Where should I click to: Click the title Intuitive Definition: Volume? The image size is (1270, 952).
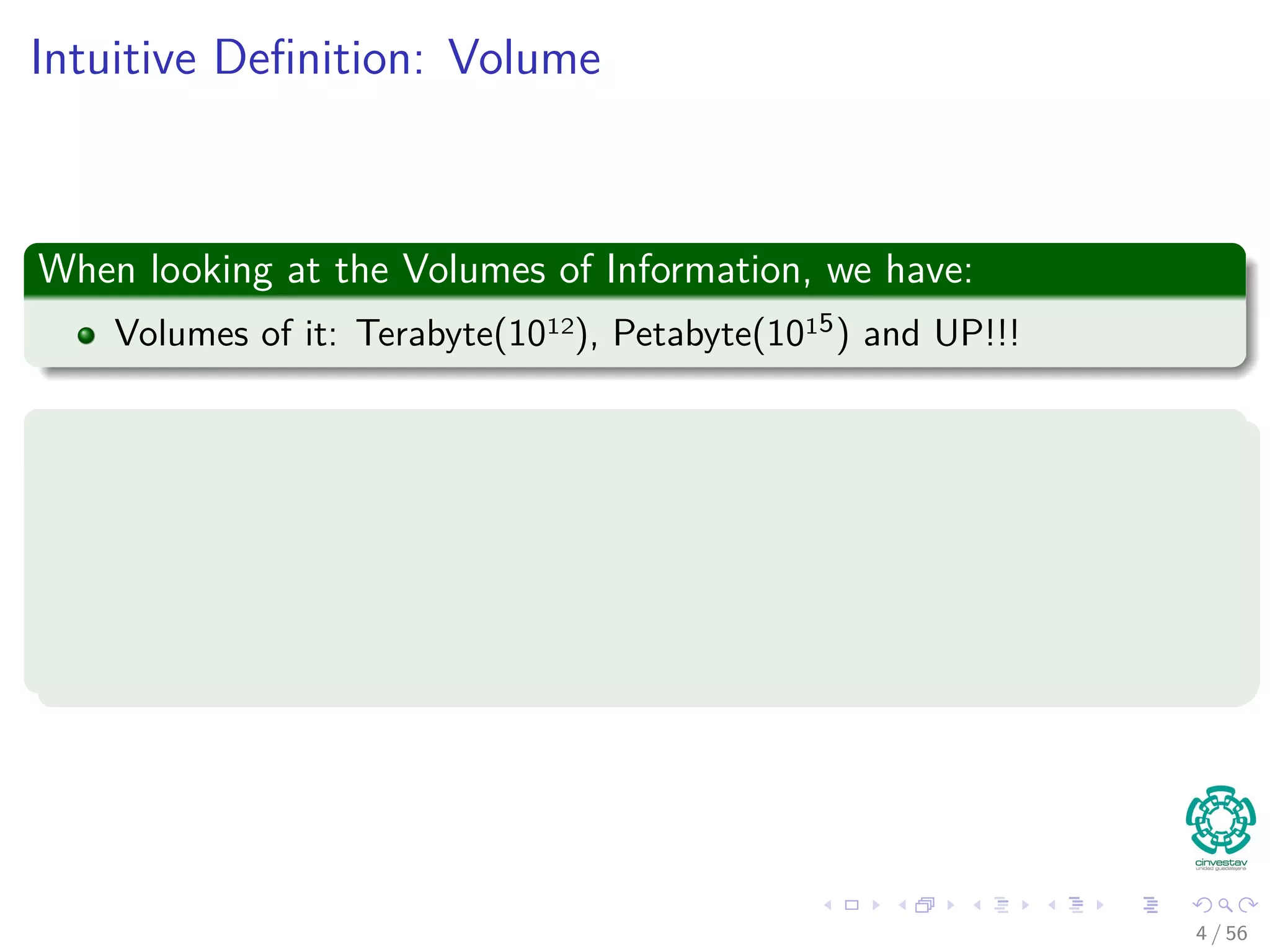316,58
